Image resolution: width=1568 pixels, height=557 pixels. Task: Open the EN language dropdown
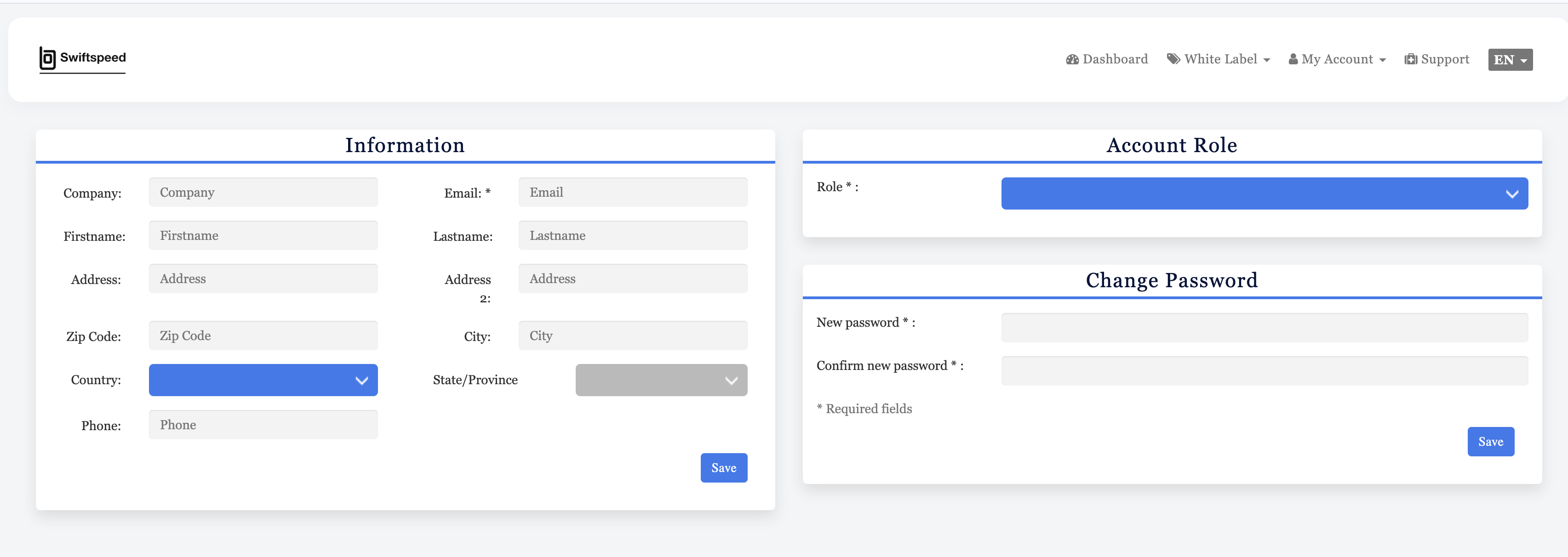click(x=1510, y=60)
